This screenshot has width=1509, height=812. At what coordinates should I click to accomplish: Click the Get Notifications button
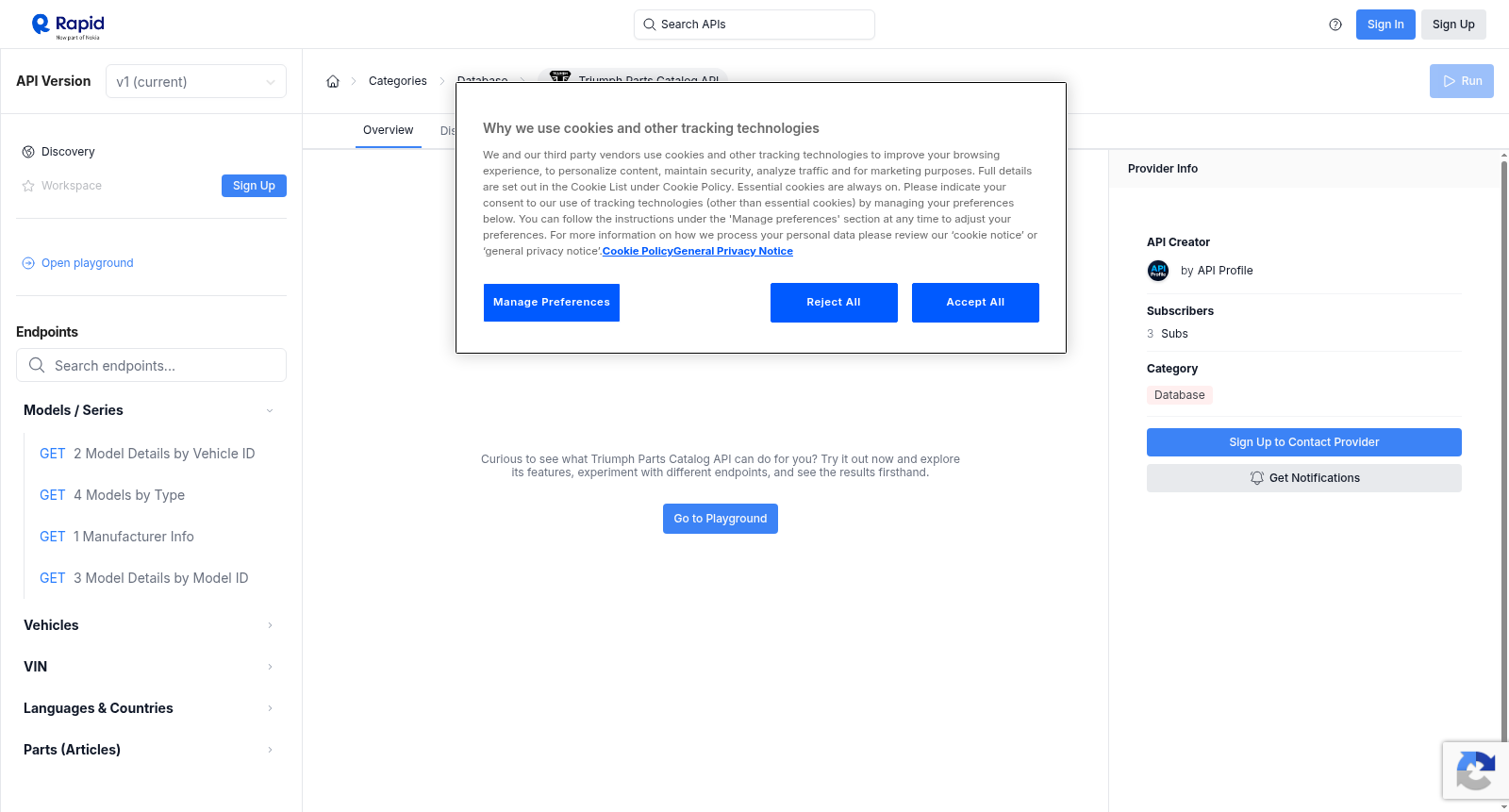click(1304, 478)
